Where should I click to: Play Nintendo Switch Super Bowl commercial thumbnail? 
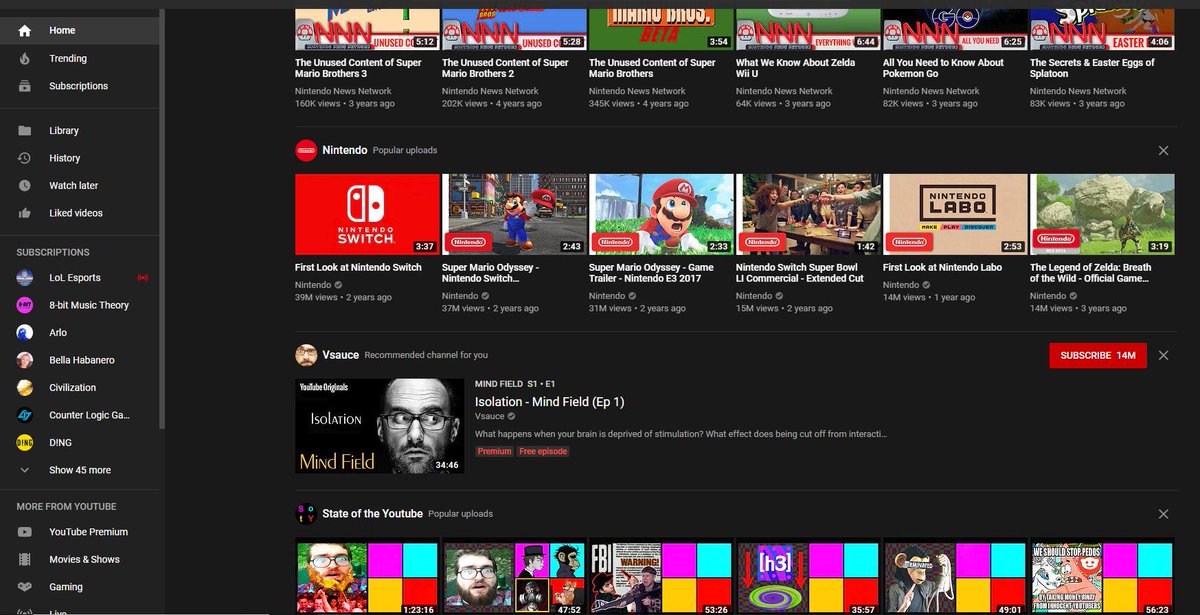[x=808, y=214]
